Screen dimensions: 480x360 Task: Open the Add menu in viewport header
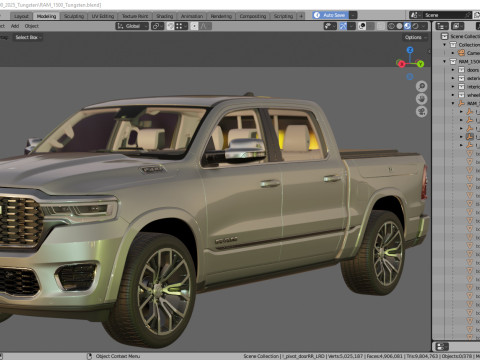pyautogui.click(x=15, y=26)
